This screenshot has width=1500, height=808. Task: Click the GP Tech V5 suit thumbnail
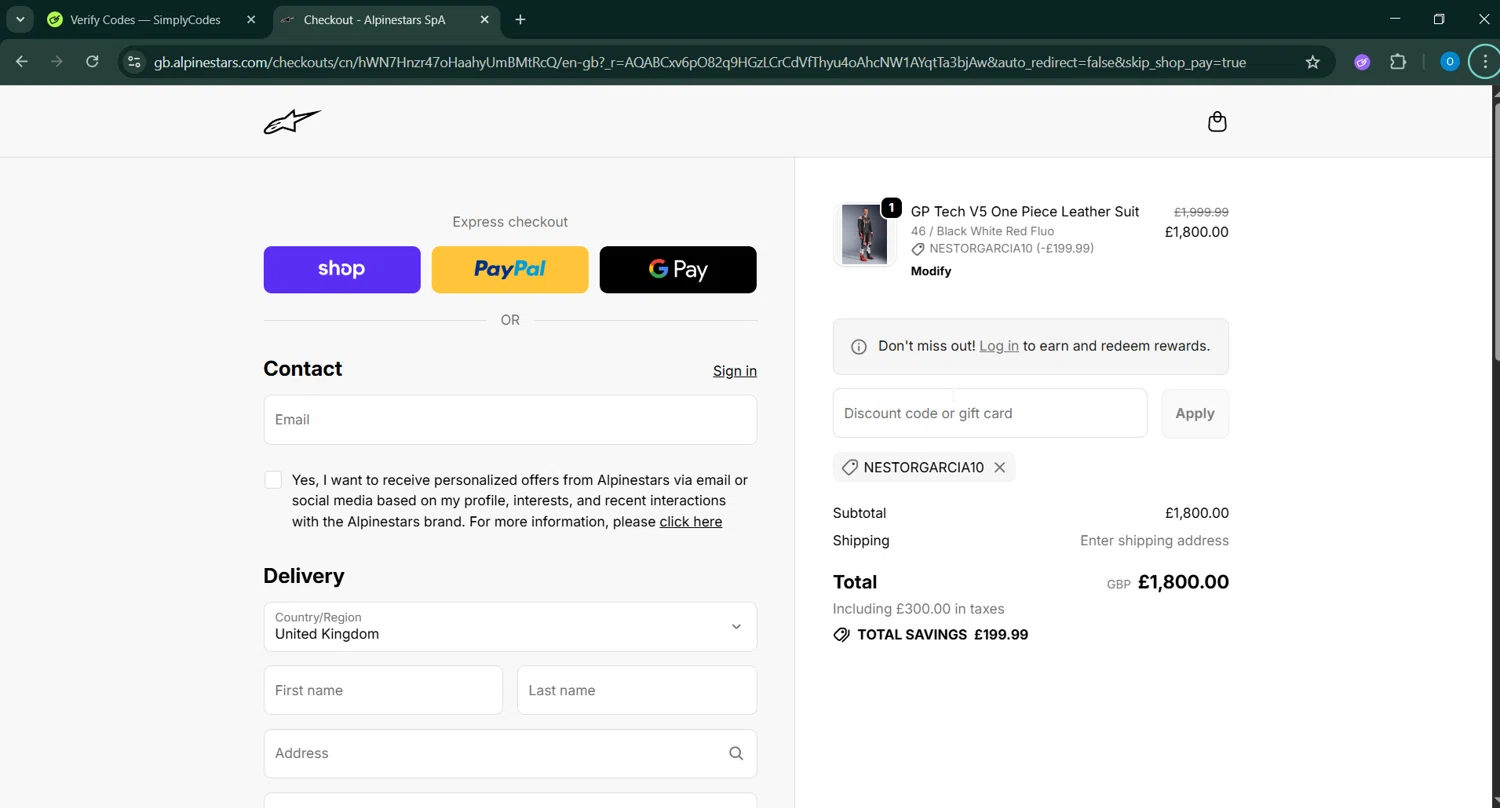864,234
